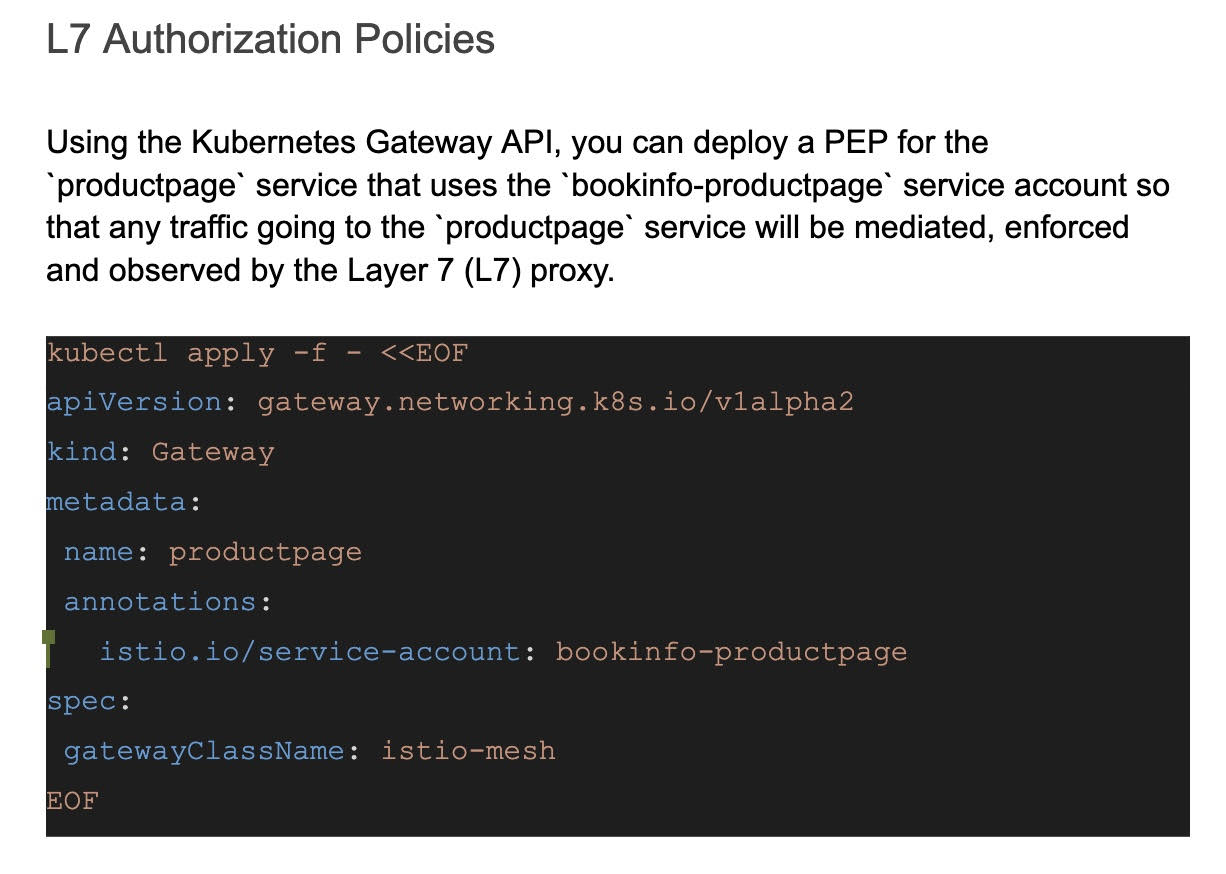Viewport: 1226px width, 874px height.
Task: Click the kubectl apply command line
Action: 257,353
